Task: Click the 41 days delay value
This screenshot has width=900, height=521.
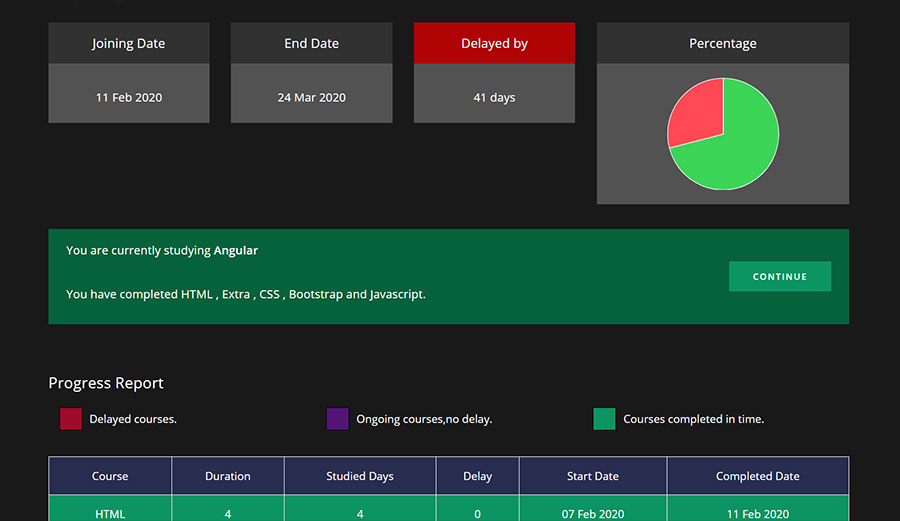Action: [x=494, y=98]
